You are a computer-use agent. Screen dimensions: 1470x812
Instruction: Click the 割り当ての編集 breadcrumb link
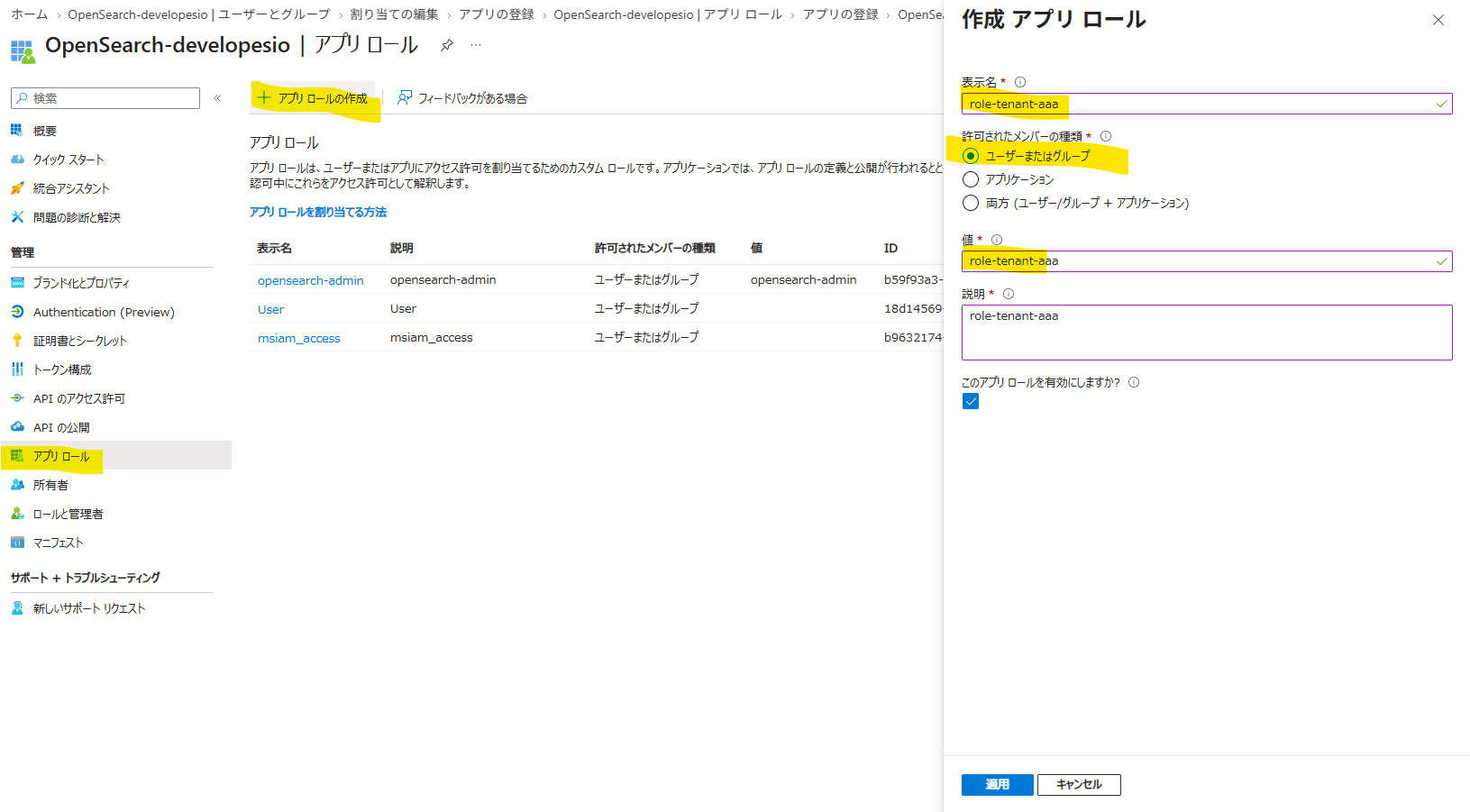(x=394, y=14)
